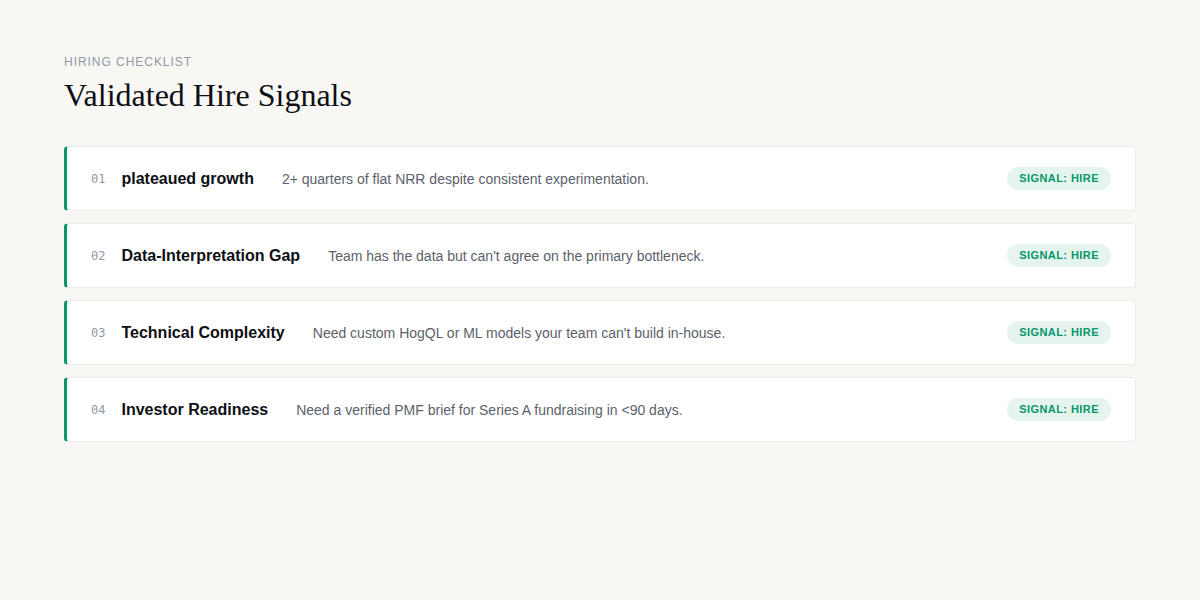Click the verified PMF brief description text
The image size is (1200, 600).
pos(489,410)
